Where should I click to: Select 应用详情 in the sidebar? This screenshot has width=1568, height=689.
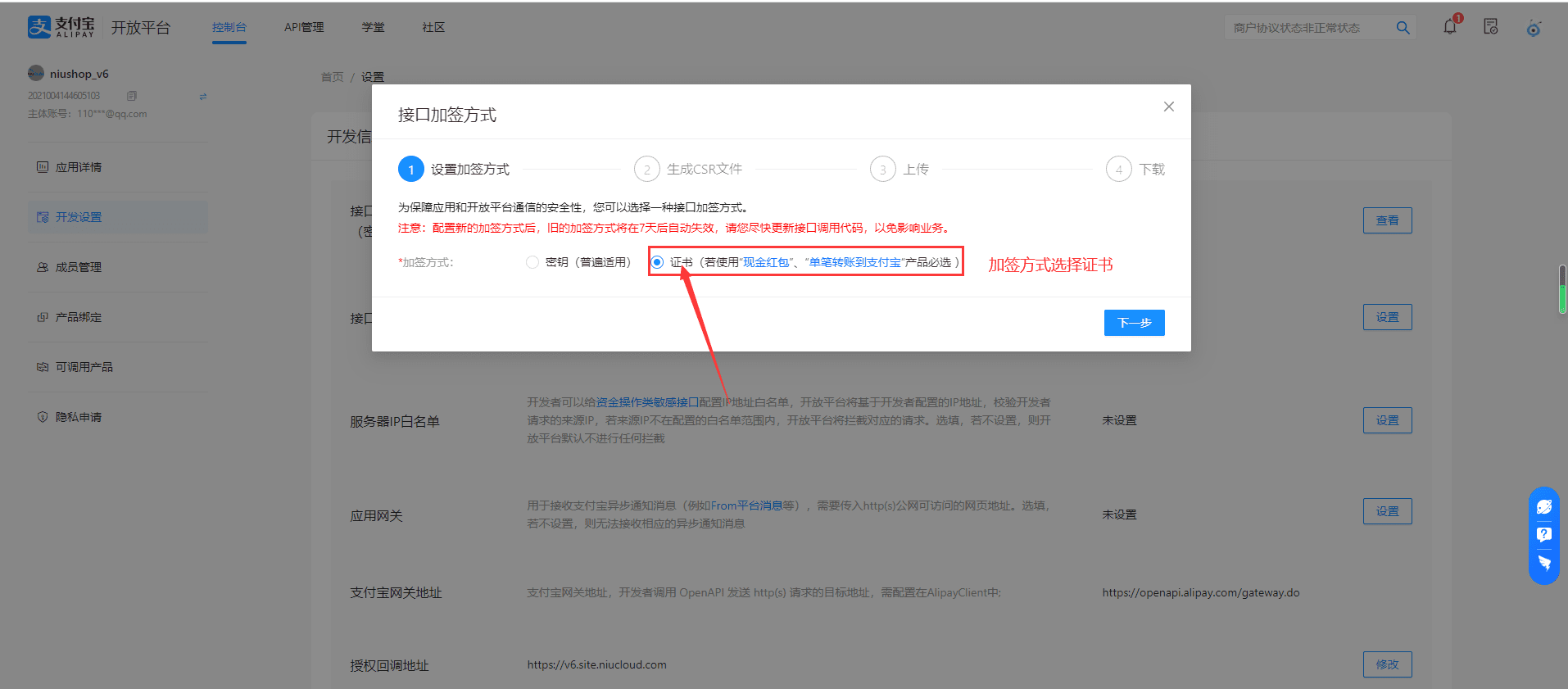click(79, 167)
